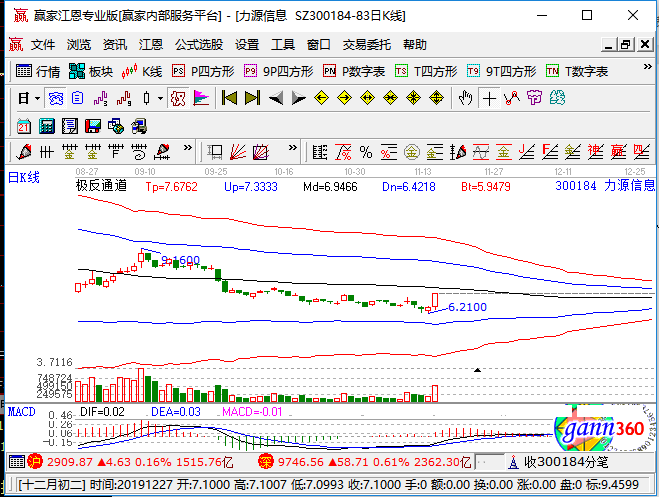Viewport: 659px width, 497px height.
Task: Open the notepad document icon
Action: [70, 126]
